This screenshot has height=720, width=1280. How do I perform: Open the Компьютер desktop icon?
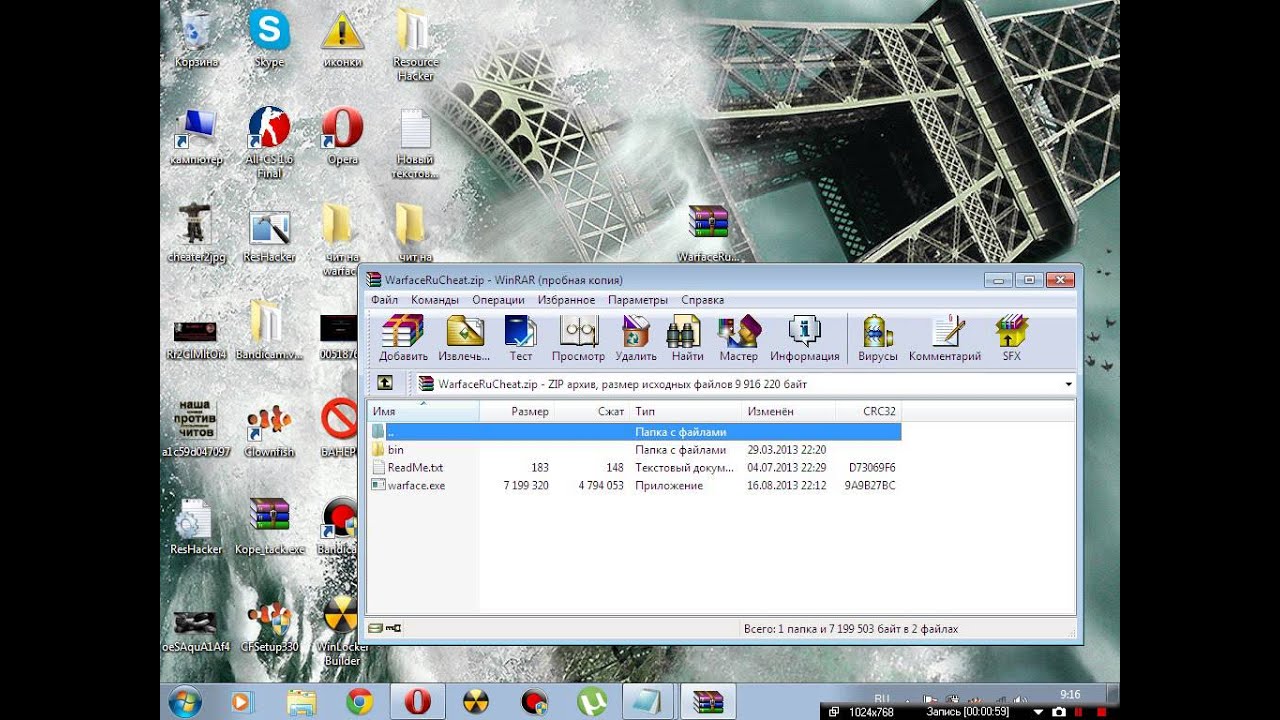pos(196,136)
